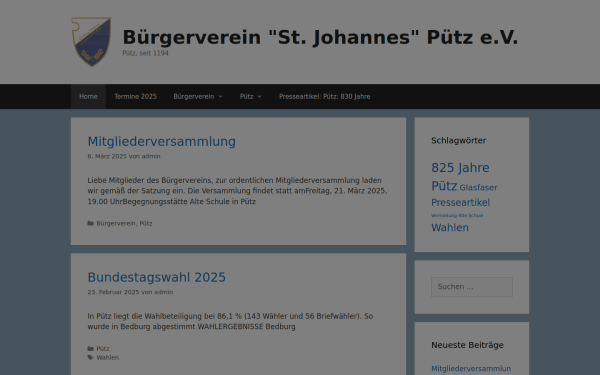Open the Mitgliederversammlung post title
Image resolution: width=600 pixels, height=375 pixels.
coord(161,142)
